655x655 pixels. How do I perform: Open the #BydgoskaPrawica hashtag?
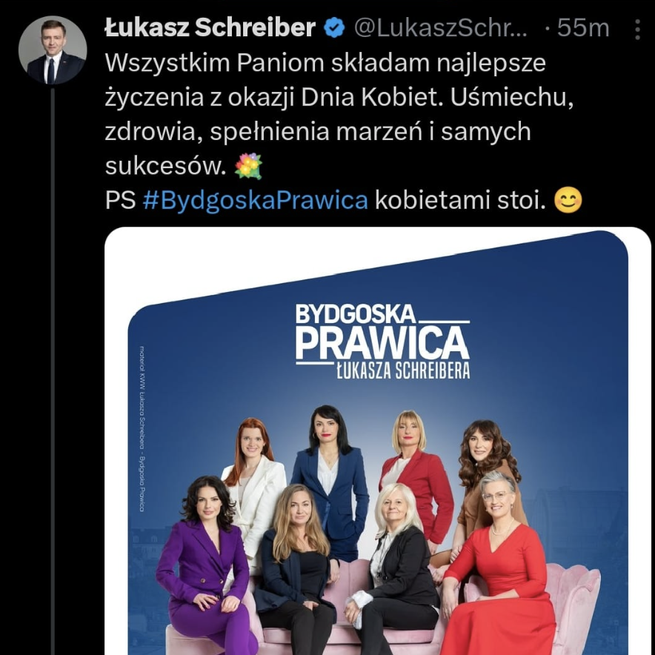coord(255,200)
